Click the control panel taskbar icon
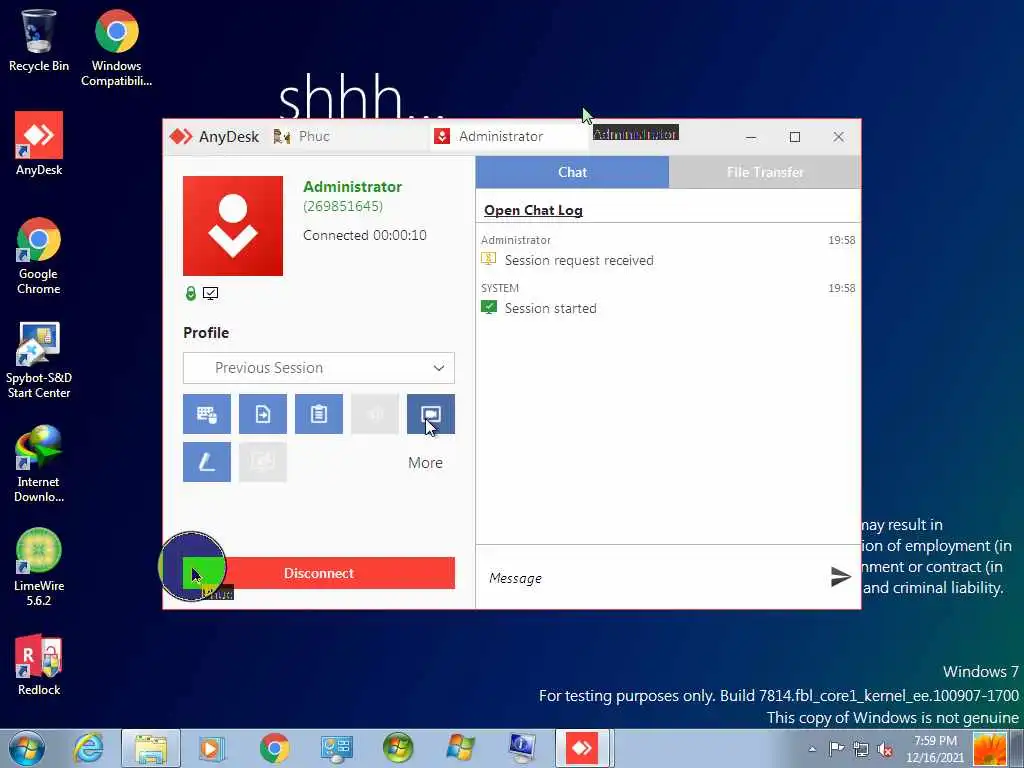The height and width of the screenshot is (768, 1024). coord(336,748)
